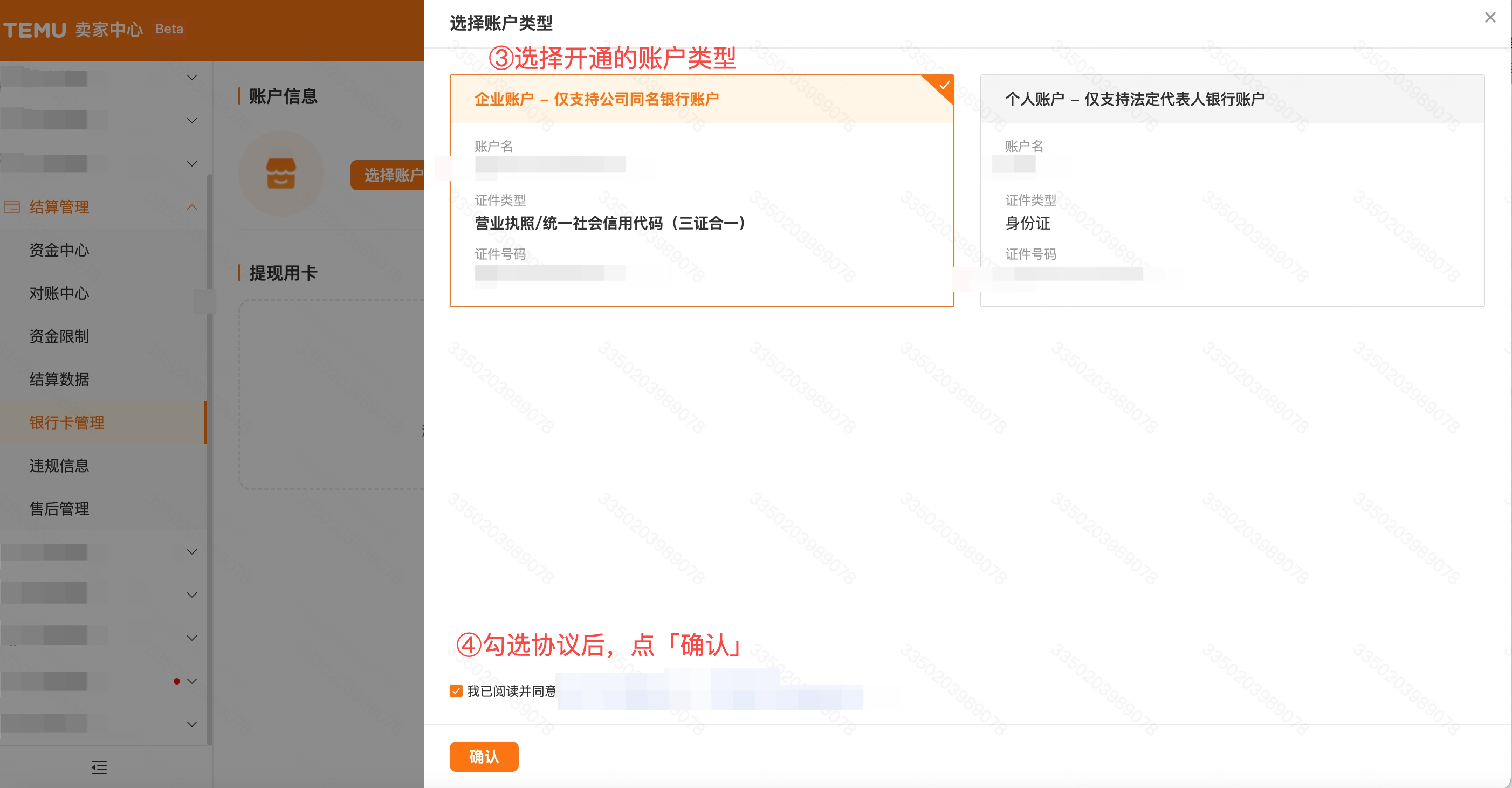This screenshot has height=788, width=1512.
Task: Collapse the 结算管理 section chevron
Action: click(191, 206)
